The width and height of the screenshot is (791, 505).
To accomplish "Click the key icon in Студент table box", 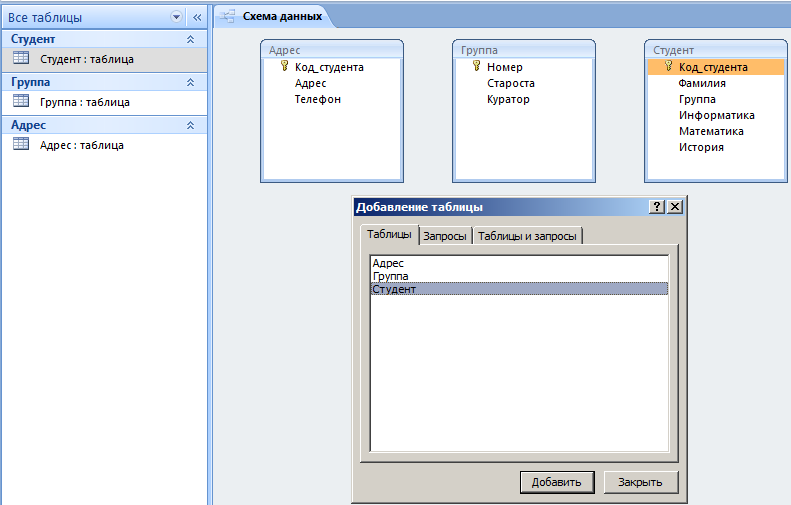I will pyautogui.click(x=668, y=66).
